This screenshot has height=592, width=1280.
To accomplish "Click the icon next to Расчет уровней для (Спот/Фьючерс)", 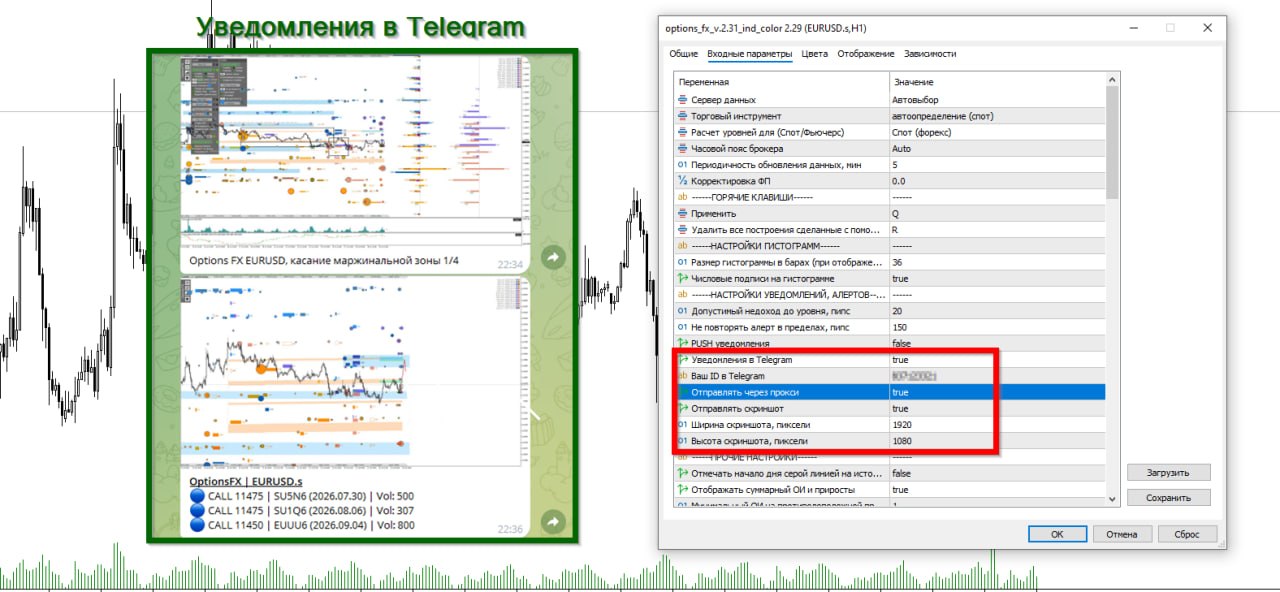I will (x=683, y=132).
